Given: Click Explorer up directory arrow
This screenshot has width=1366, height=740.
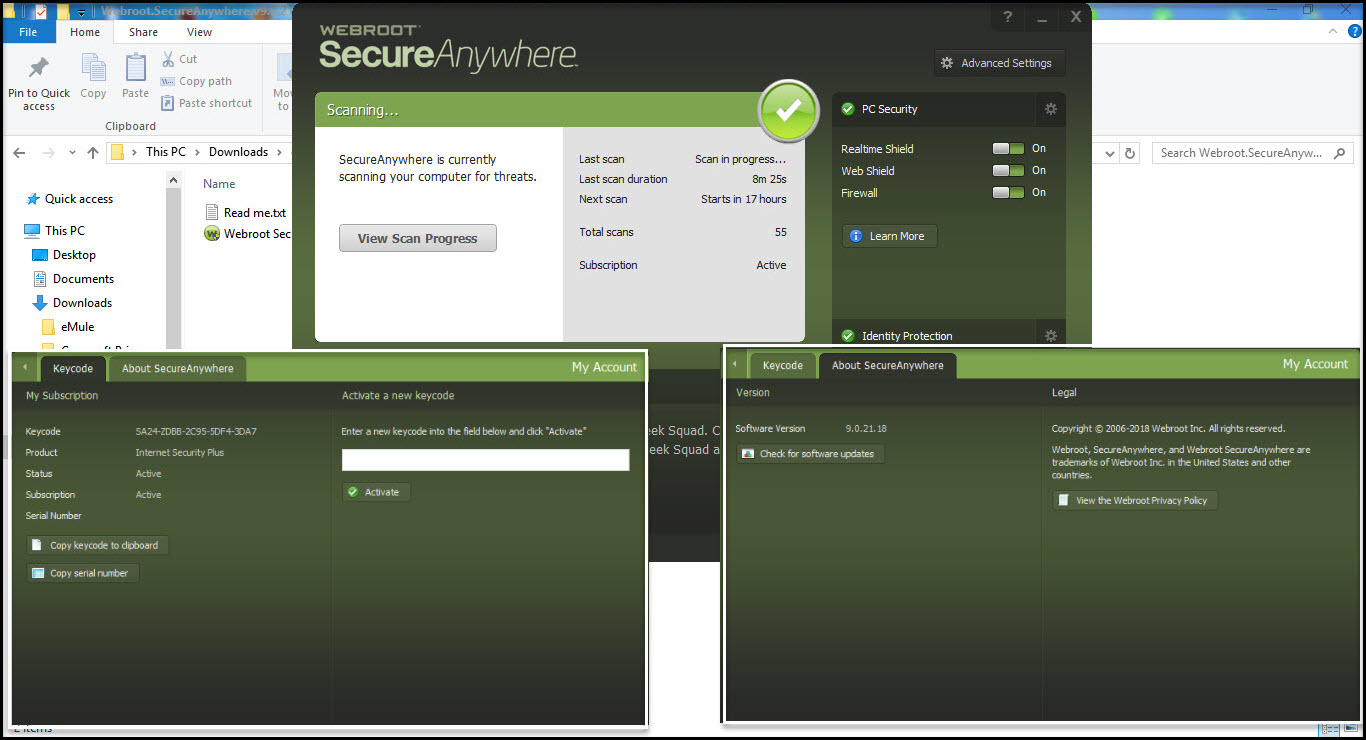Looking at the screenshot, I should pyautogui.click(x=93, y=153).
